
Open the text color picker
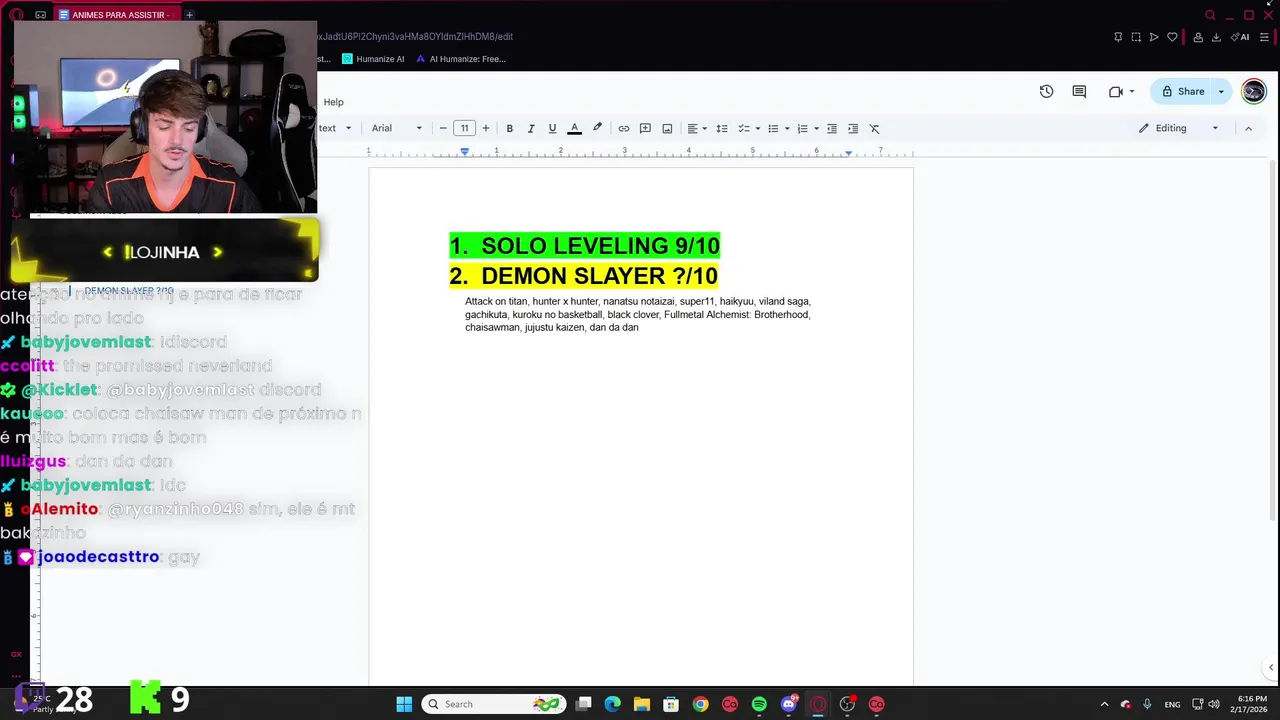coord(574,128)
